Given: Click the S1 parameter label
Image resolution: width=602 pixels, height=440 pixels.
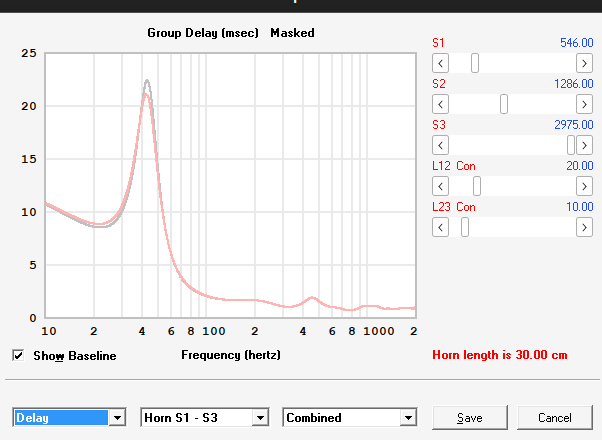Looking at the screenshot, I should (438, 43).
